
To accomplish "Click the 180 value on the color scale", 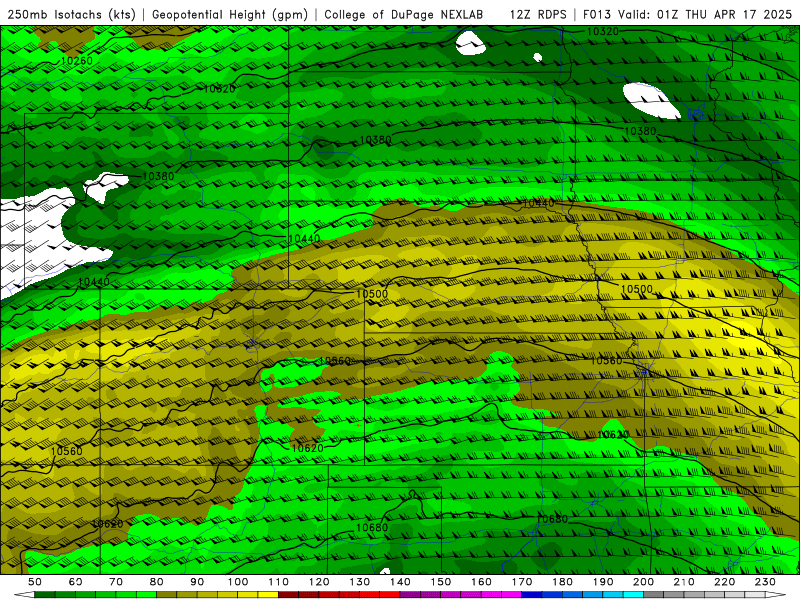I will point(562,582).
